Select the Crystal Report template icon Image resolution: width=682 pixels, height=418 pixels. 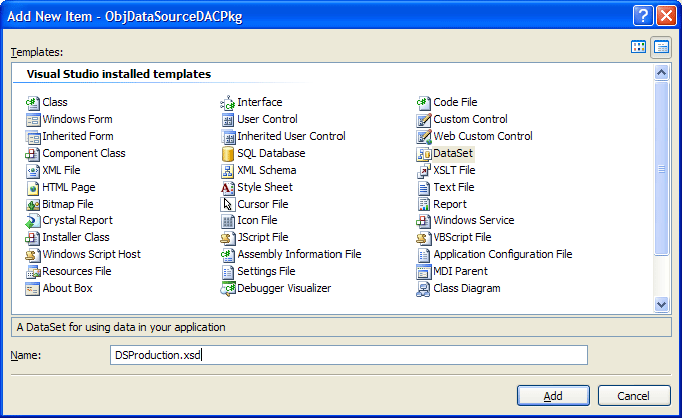(33, 220)
